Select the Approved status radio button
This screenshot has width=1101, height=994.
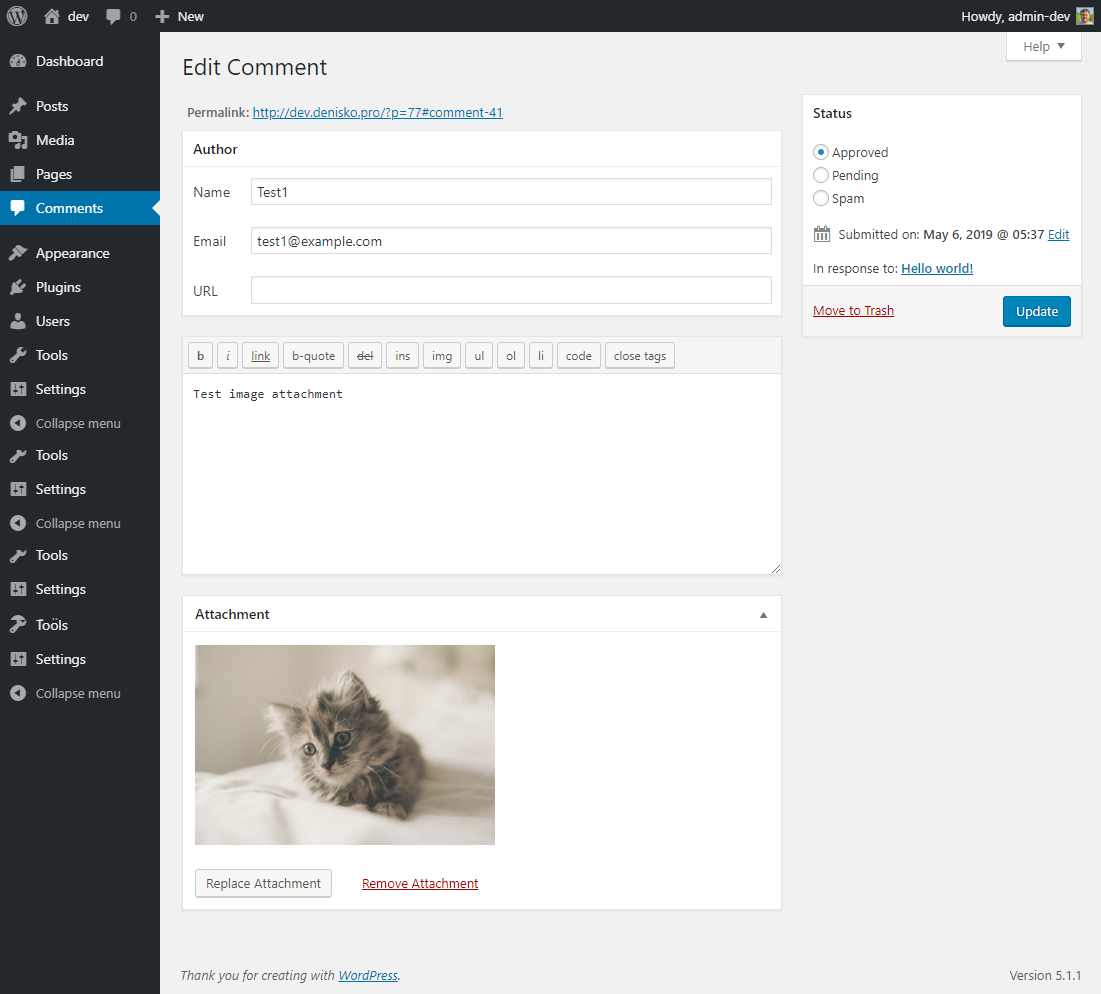coord(821,152)
